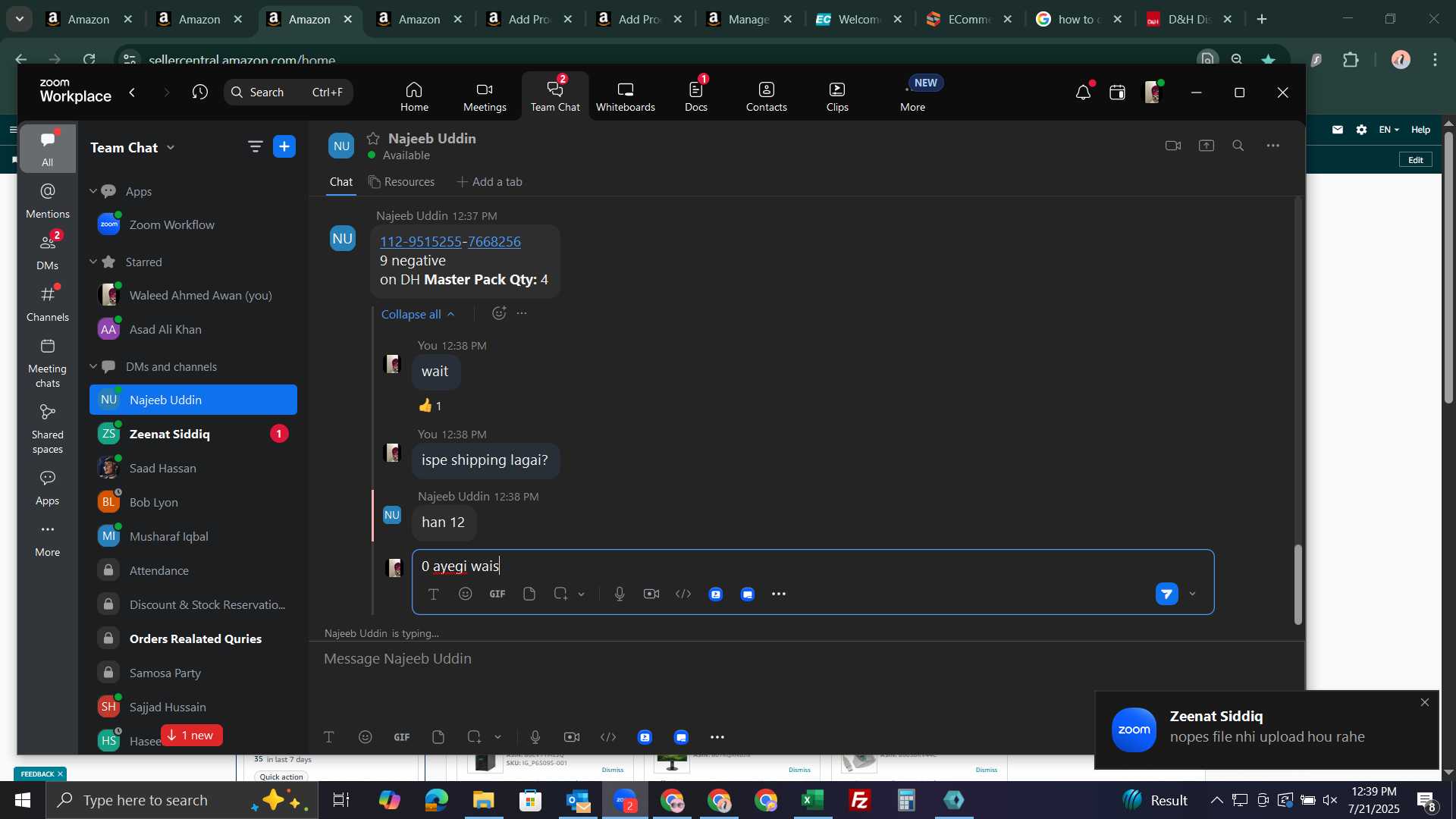Open send options dropdown arrow

coord(1193,594)
